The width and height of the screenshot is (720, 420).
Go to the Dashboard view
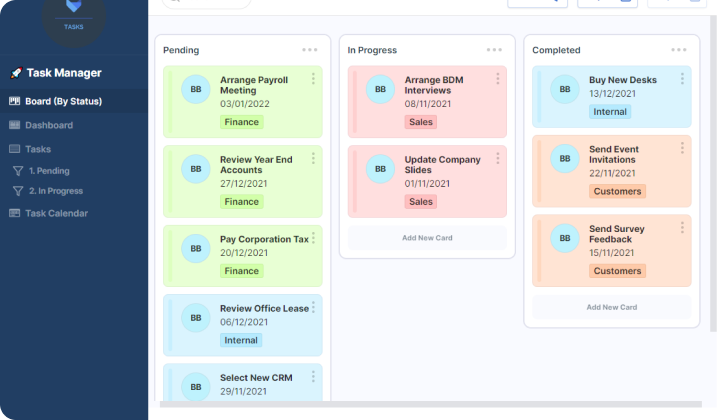click(x=48, y=125)
